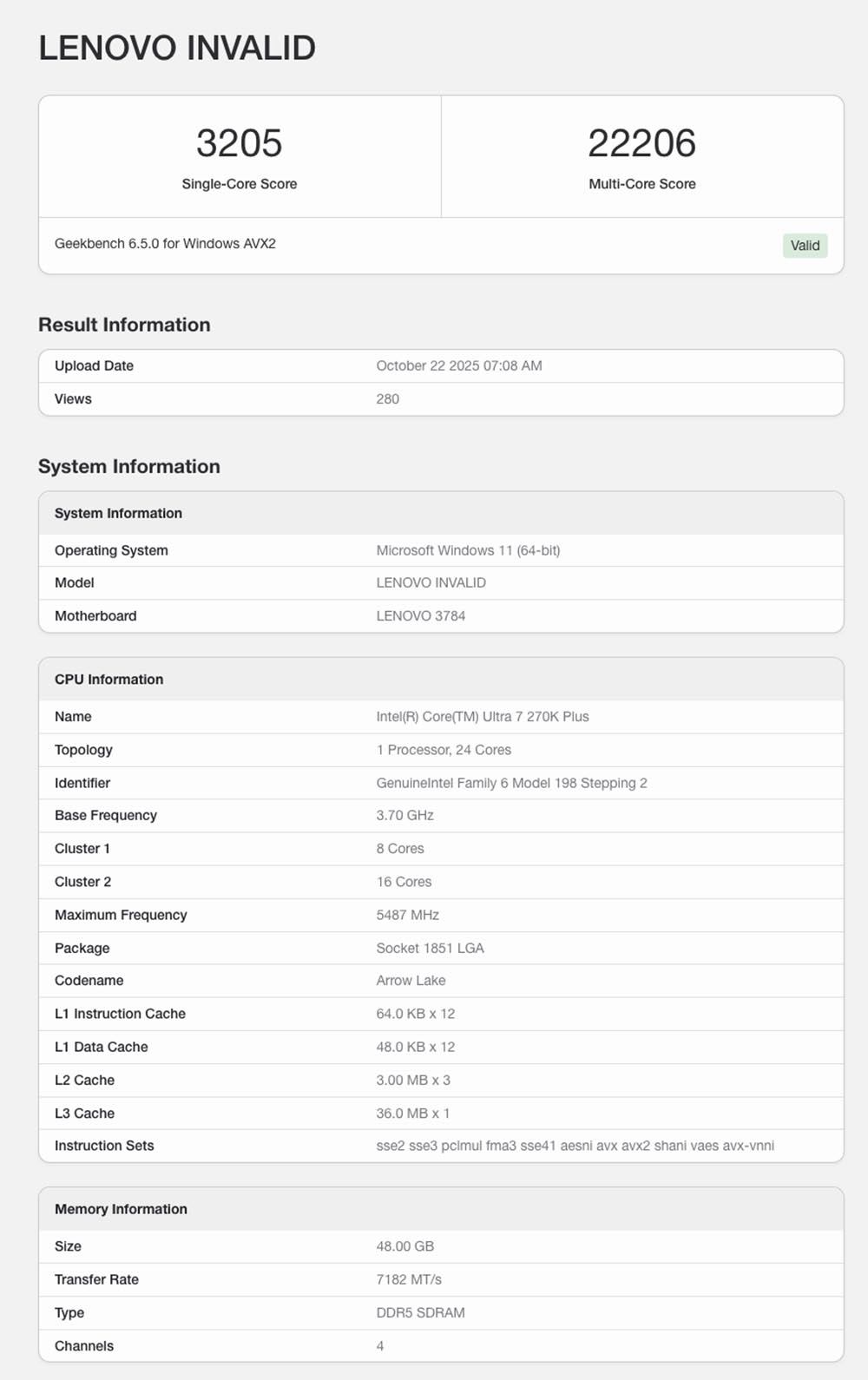Click the green Valid badge
This screenshot has height=1380, width=868.
pyautogui.click(x=805, y=246)
